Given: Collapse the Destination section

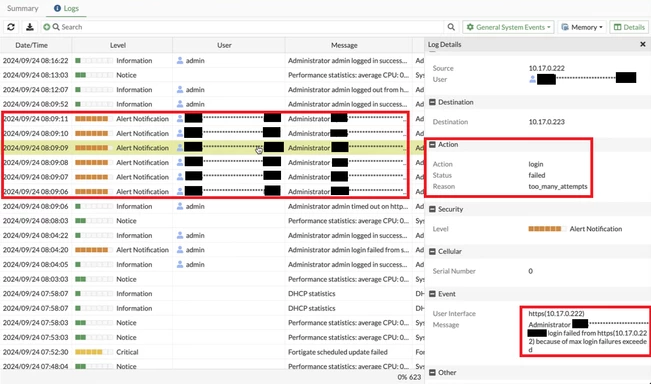Looking at the screenshot, I should [x=432, y=102].
